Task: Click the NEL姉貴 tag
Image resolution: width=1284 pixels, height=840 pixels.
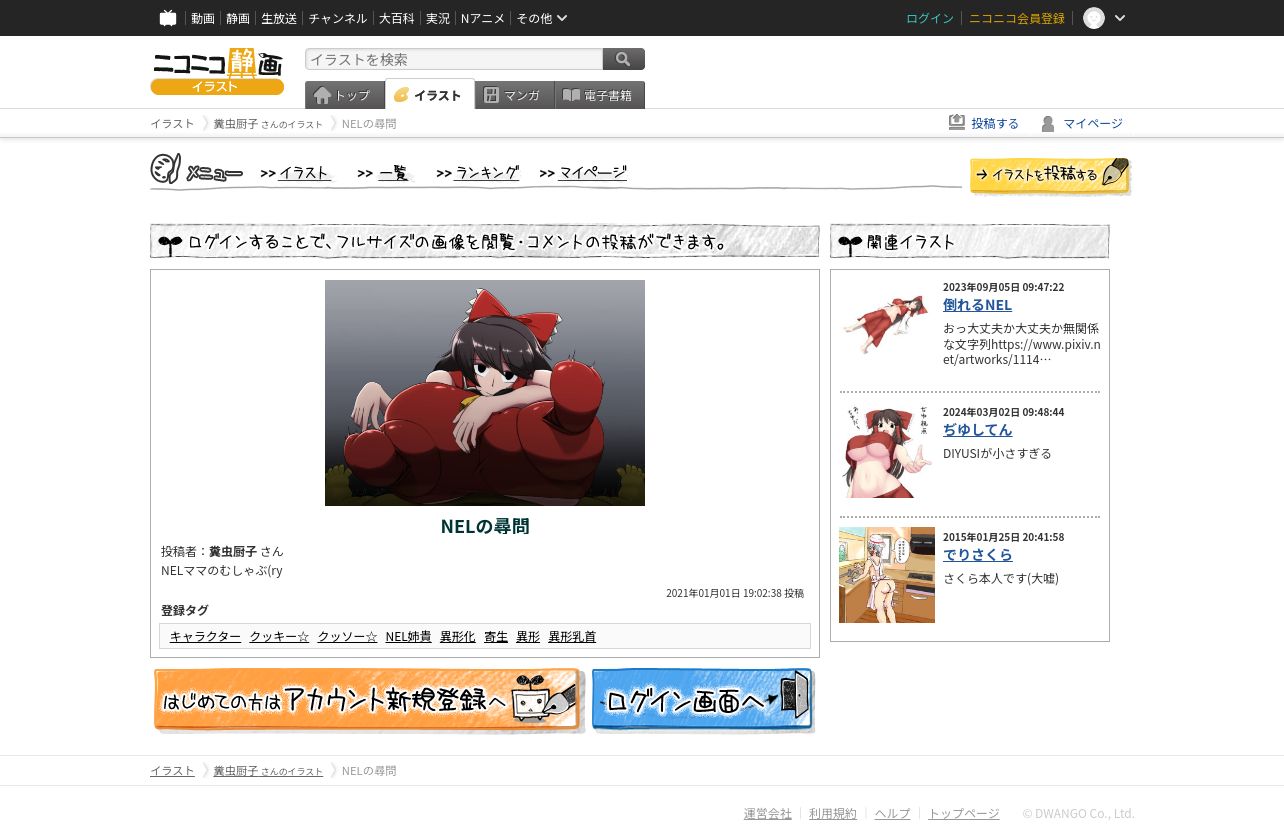Action: coord(409,637)
